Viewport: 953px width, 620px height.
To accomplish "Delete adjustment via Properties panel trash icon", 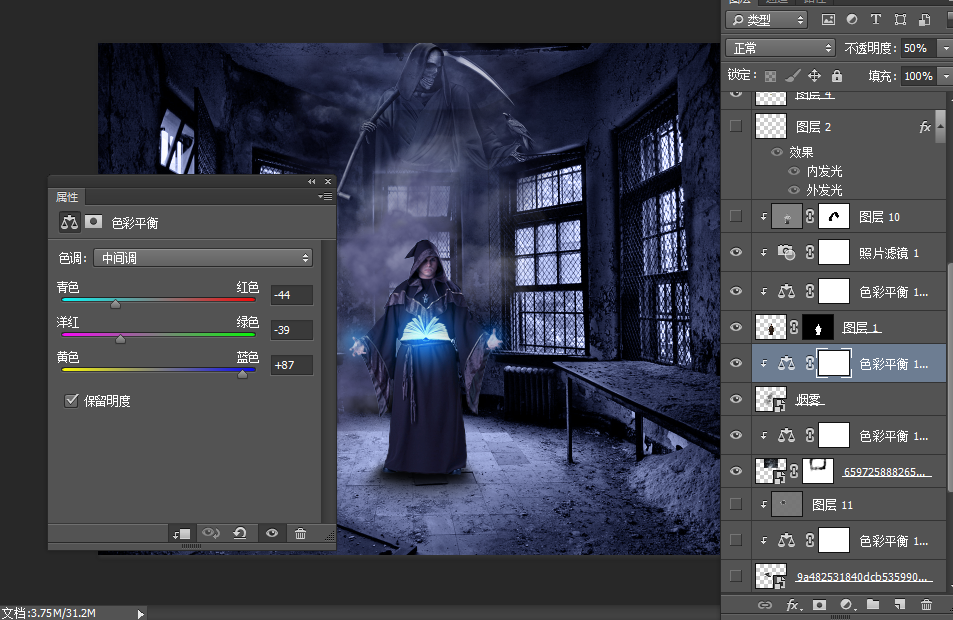I will pos(300,534).
